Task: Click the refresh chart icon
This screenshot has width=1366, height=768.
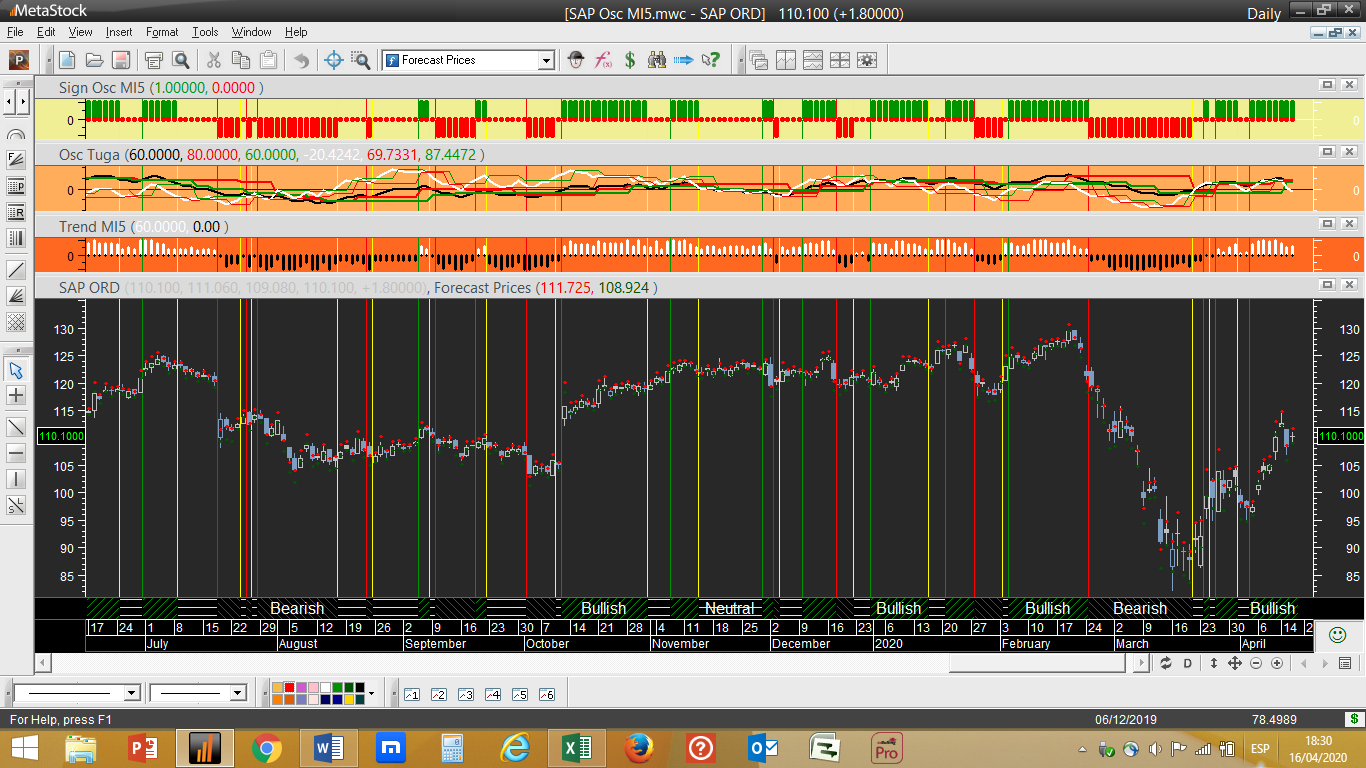Action: (x=1166, y=663)
